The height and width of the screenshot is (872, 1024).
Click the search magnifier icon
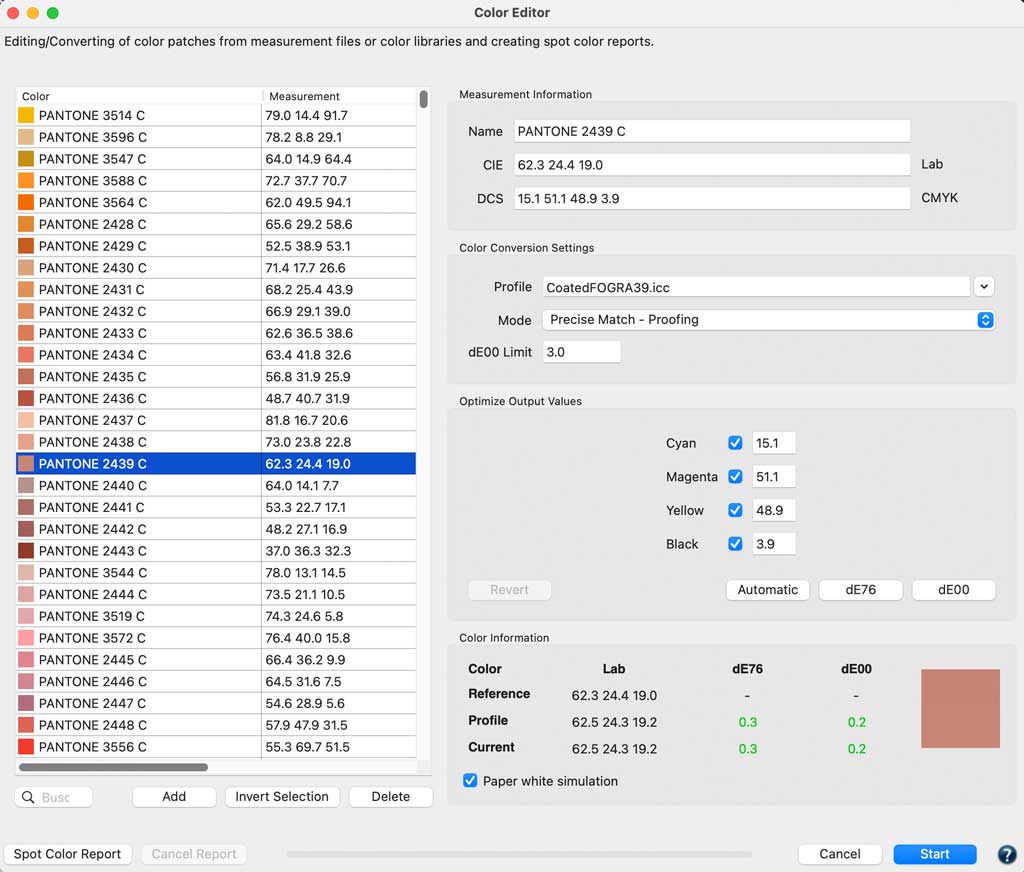(x=28, y=797)
